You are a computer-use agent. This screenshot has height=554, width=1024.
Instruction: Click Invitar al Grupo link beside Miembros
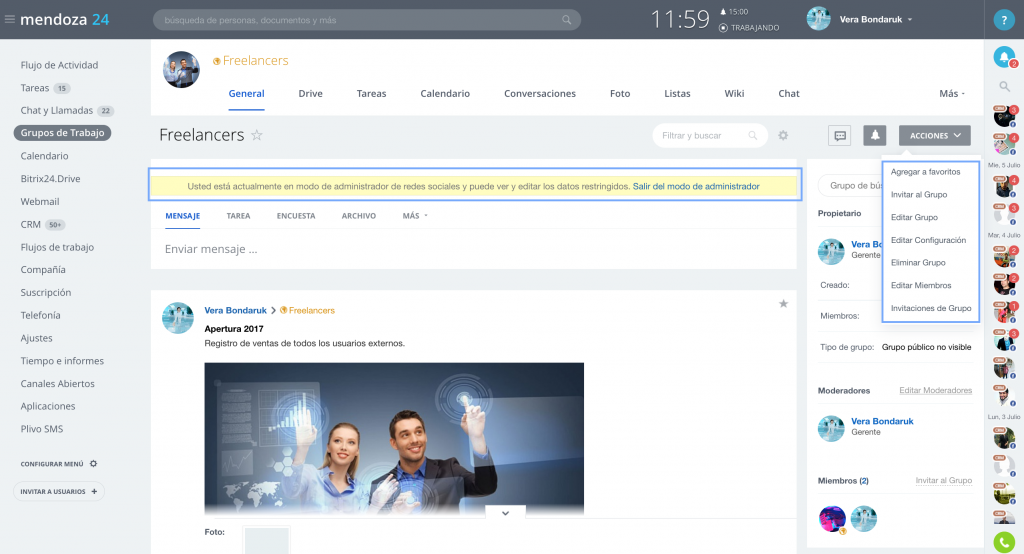point(943,481)
